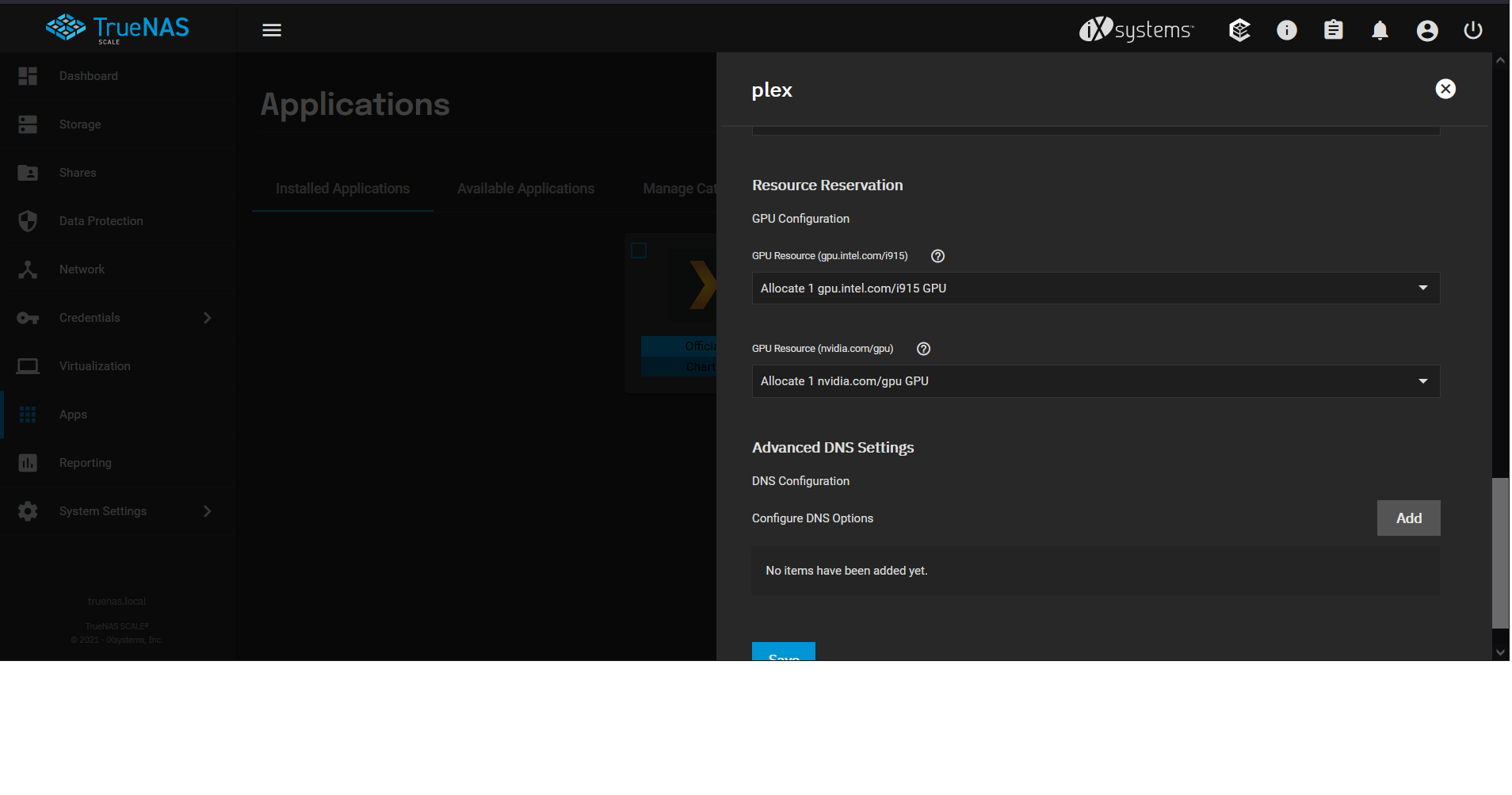The height and width of the screenshot is (795, 1512).
Task: Open Shares in the sidebar
Action: 78,173
